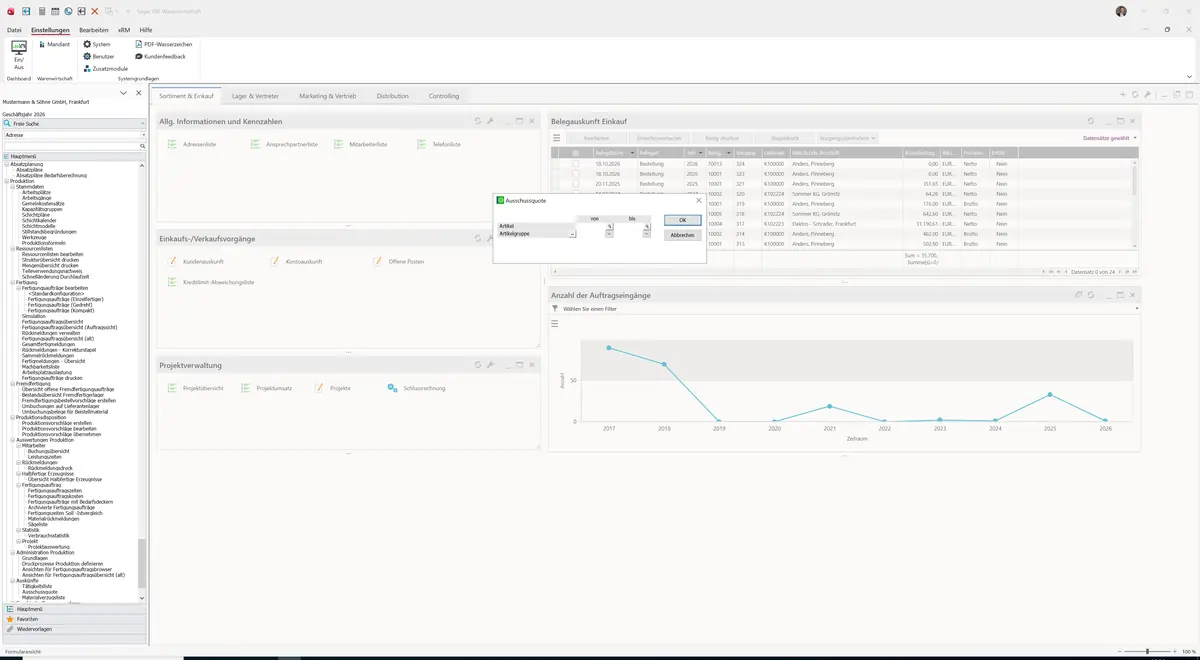Collapse the Fertigung tree node
The height and width of the screenshot is (660, 1200).
coord(12,282)
